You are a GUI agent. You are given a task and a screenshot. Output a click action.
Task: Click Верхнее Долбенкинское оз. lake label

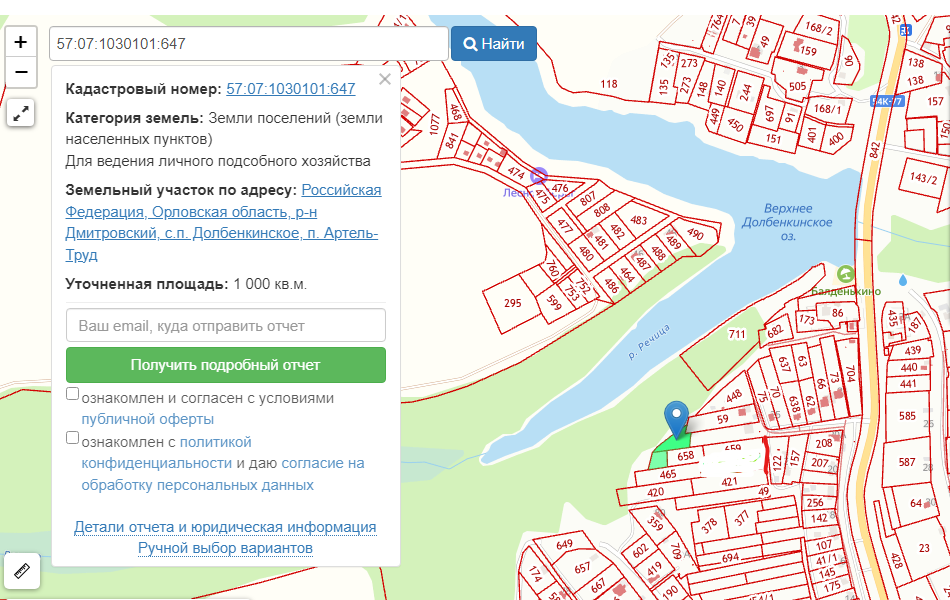[787, 222]
